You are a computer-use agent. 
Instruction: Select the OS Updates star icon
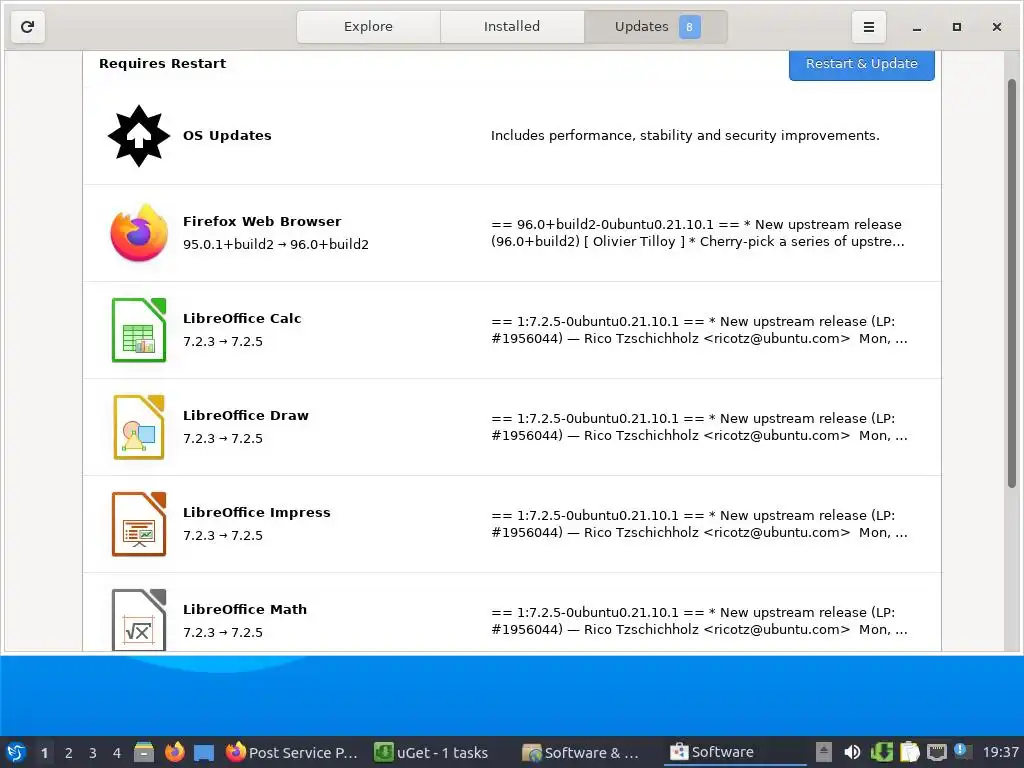[138, 136]
